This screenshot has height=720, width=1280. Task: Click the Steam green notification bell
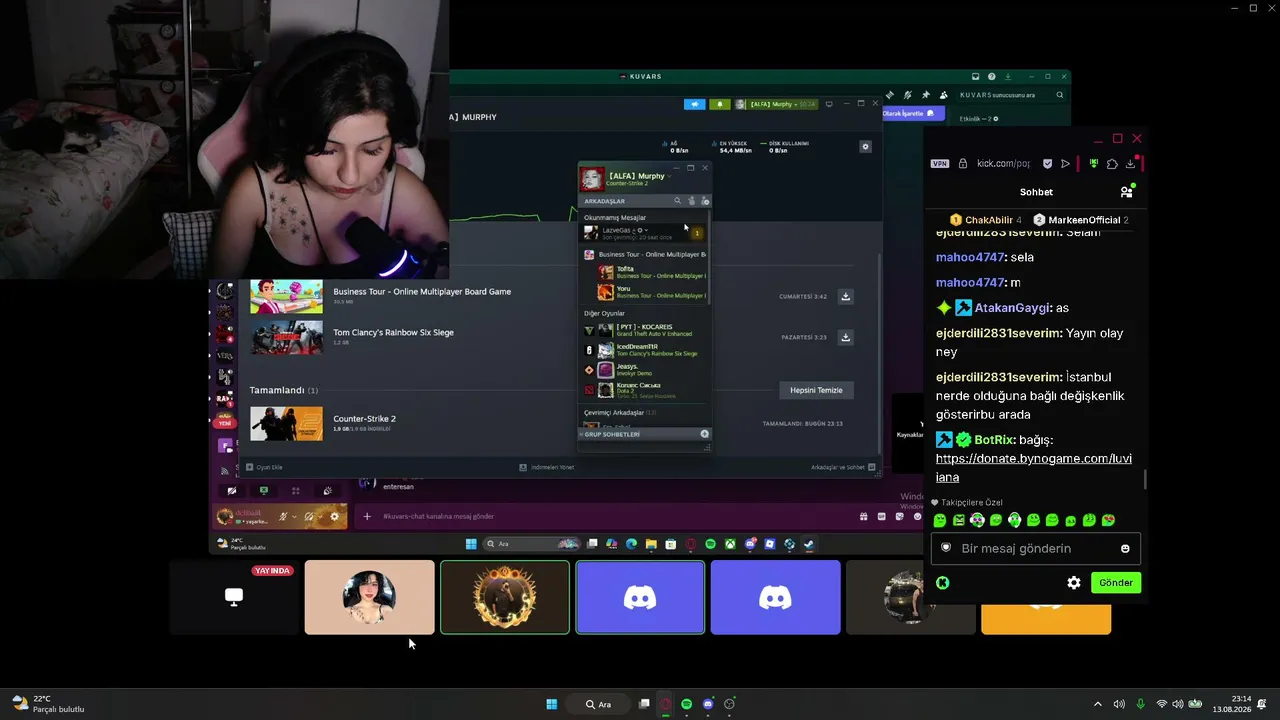click(719, 104)
